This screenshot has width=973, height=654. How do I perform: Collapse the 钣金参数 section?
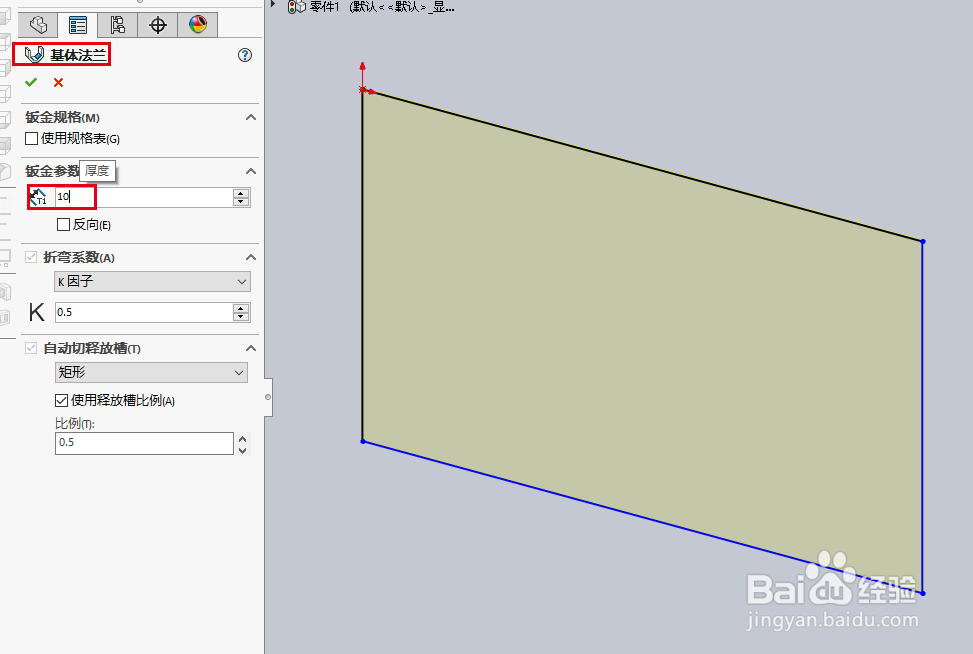(250, 171)
